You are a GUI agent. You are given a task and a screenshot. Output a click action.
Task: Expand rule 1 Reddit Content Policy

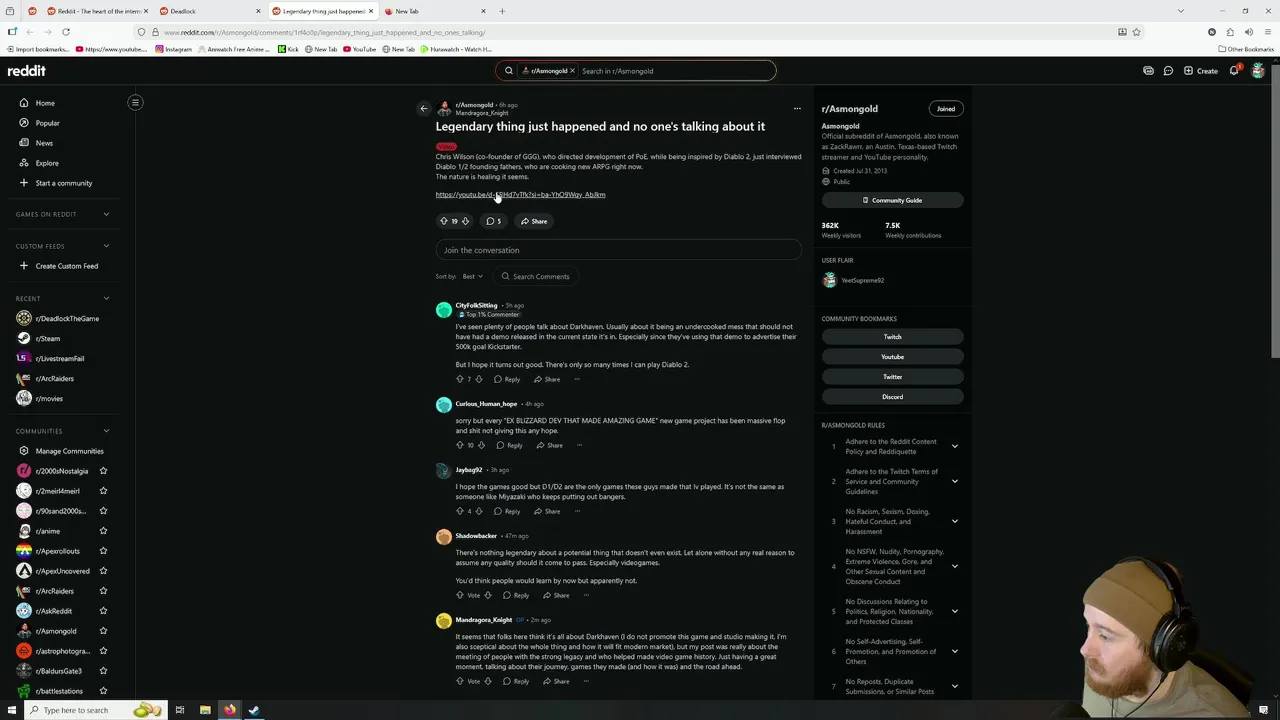(954, 446)
